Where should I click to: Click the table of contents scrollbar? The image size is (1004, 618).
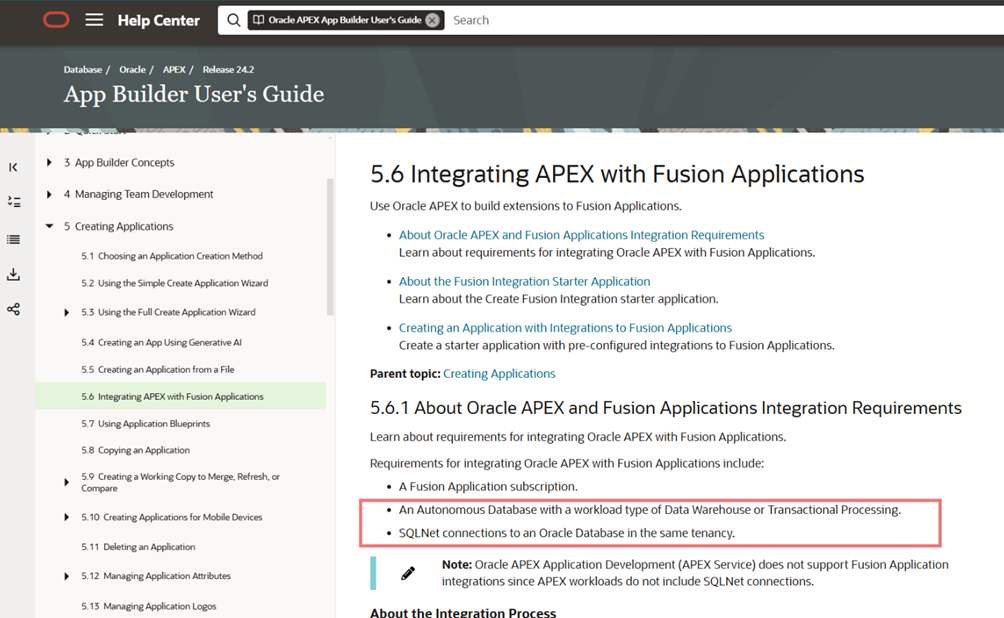(x=330, y=240)
